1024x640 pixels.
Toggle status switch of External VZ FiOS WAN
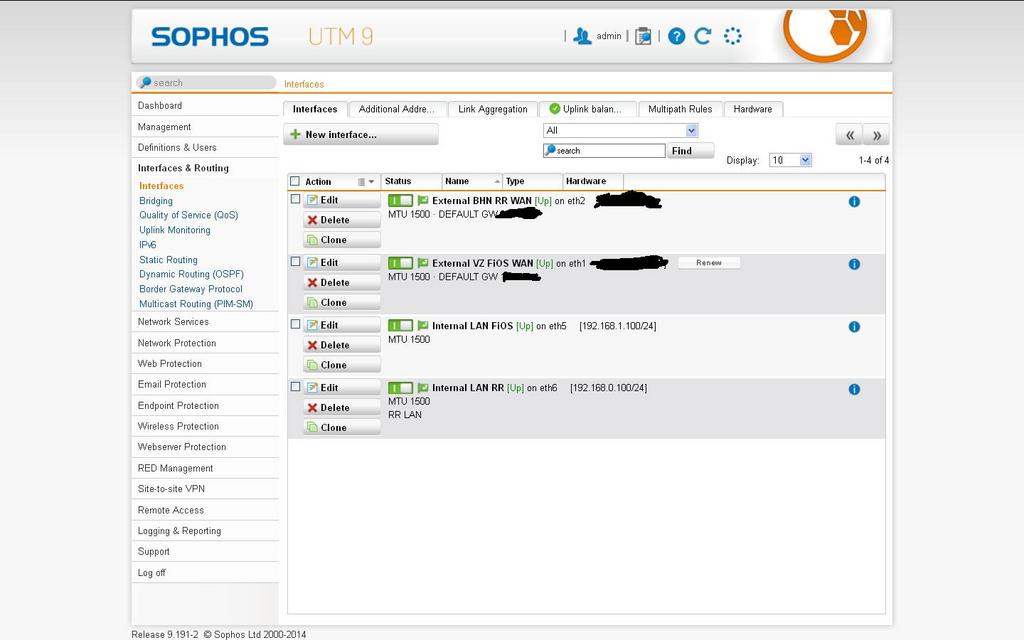point(400,263)
